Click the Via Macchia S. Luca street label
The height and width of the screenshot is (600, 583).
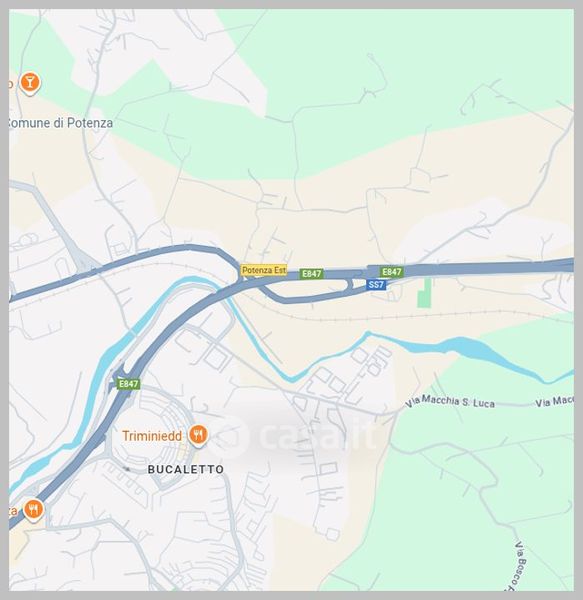pyautogui.click(x=450, y=402)
